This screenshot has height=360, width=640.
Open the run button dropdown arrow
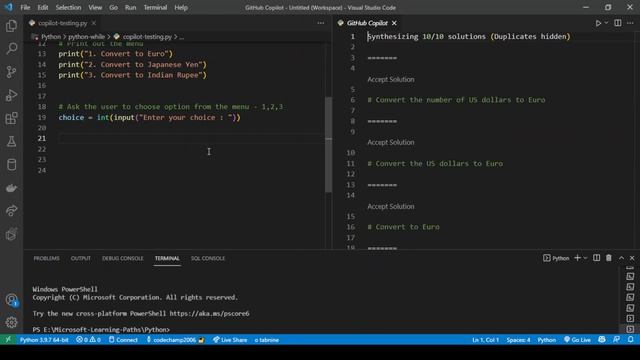point(606,23)
